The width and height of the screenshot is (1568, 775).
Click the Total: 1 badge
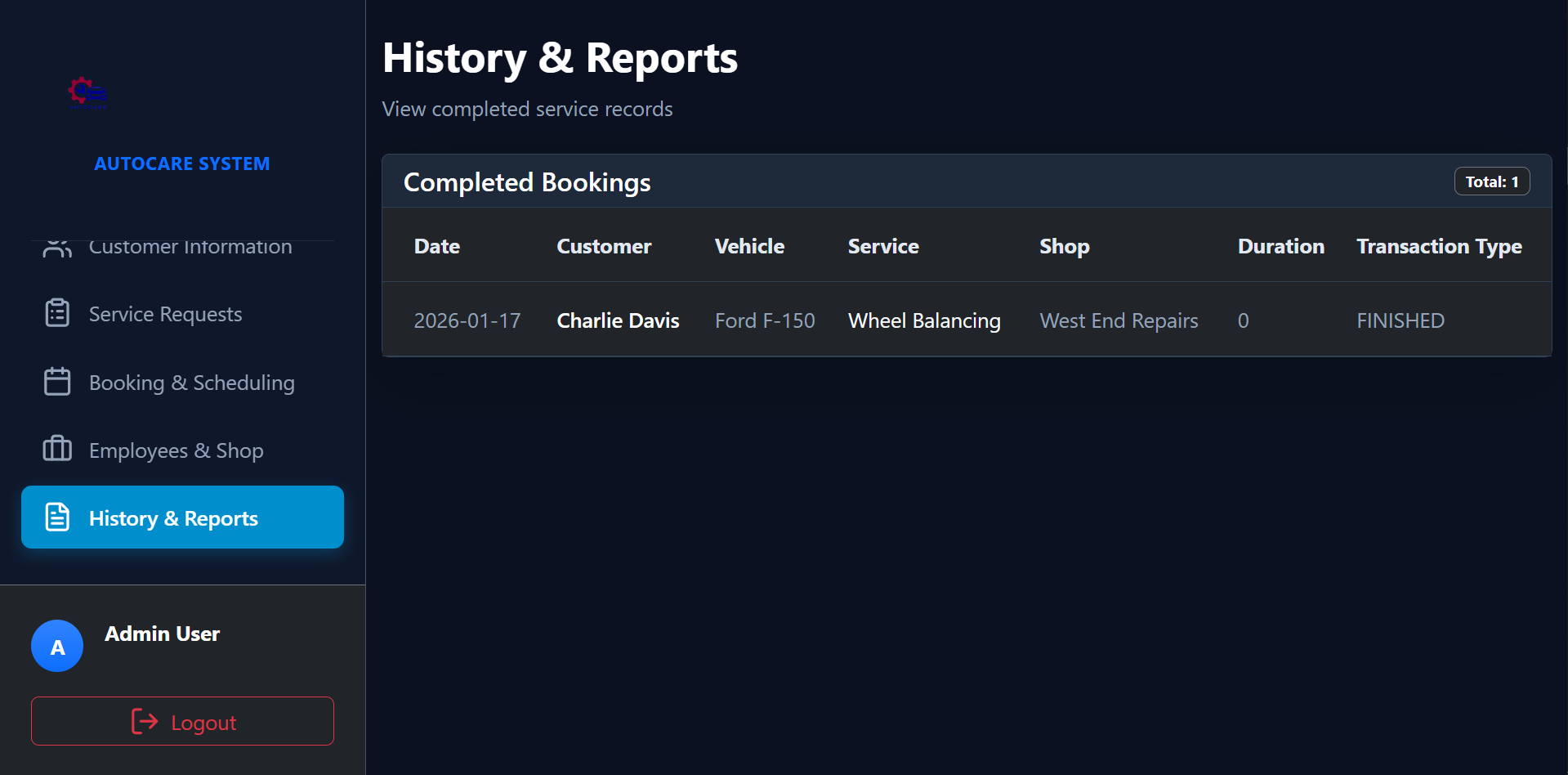pyautogui.click(x=1491, y=181)
